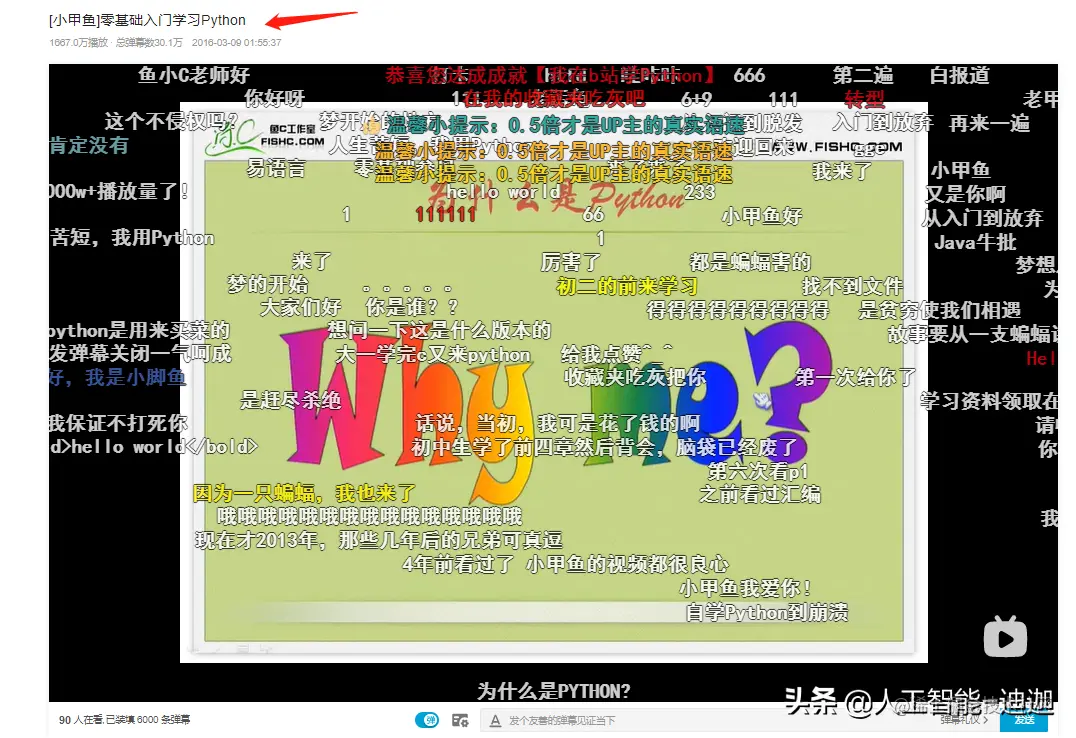Click the 'Why me?' slide in video
This screenshot has width=1076, height=738.
coord(554,382)
